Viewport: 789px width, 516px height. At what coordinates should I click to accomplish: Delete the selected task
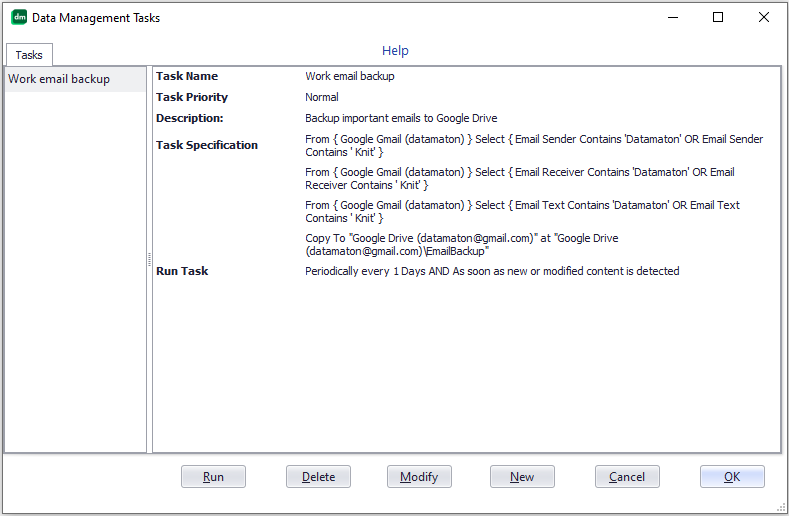point(318,477)
